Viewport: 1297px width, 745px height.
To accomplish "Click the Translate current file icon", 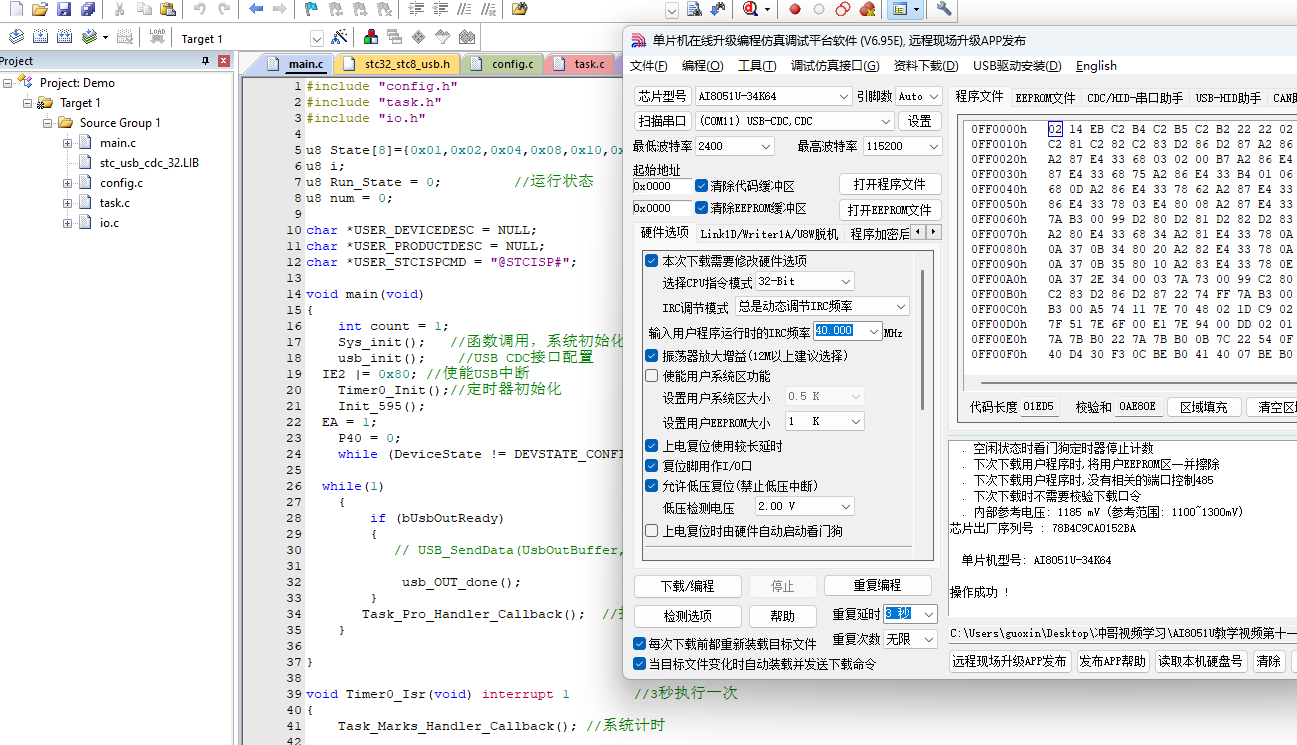I will (x=15, y=37).
